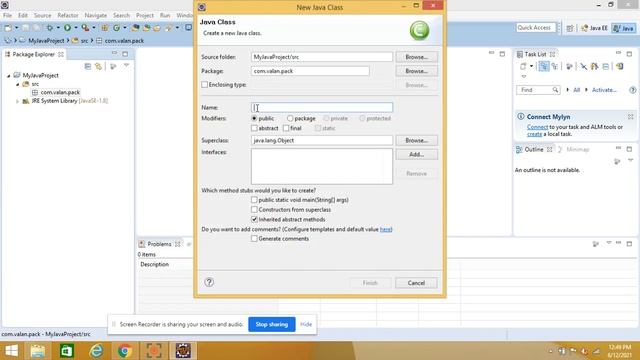Open File Explorer from the taskbar
This screenshot has width=640, height=360.
pyautogui.click(x=38, y=351)
